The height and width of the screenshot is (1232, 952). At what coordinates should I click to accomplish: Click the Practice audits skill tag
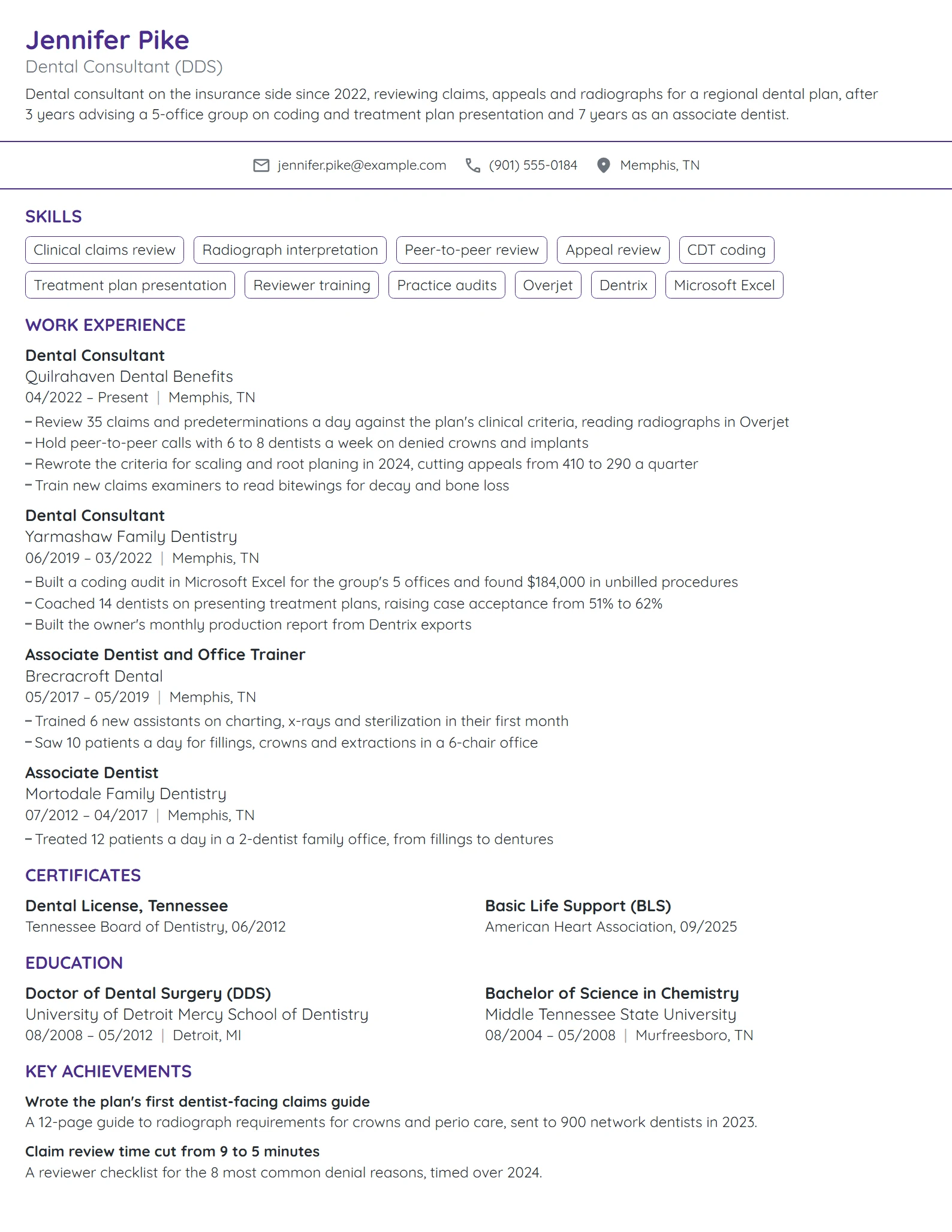click(x=447, y=285)
